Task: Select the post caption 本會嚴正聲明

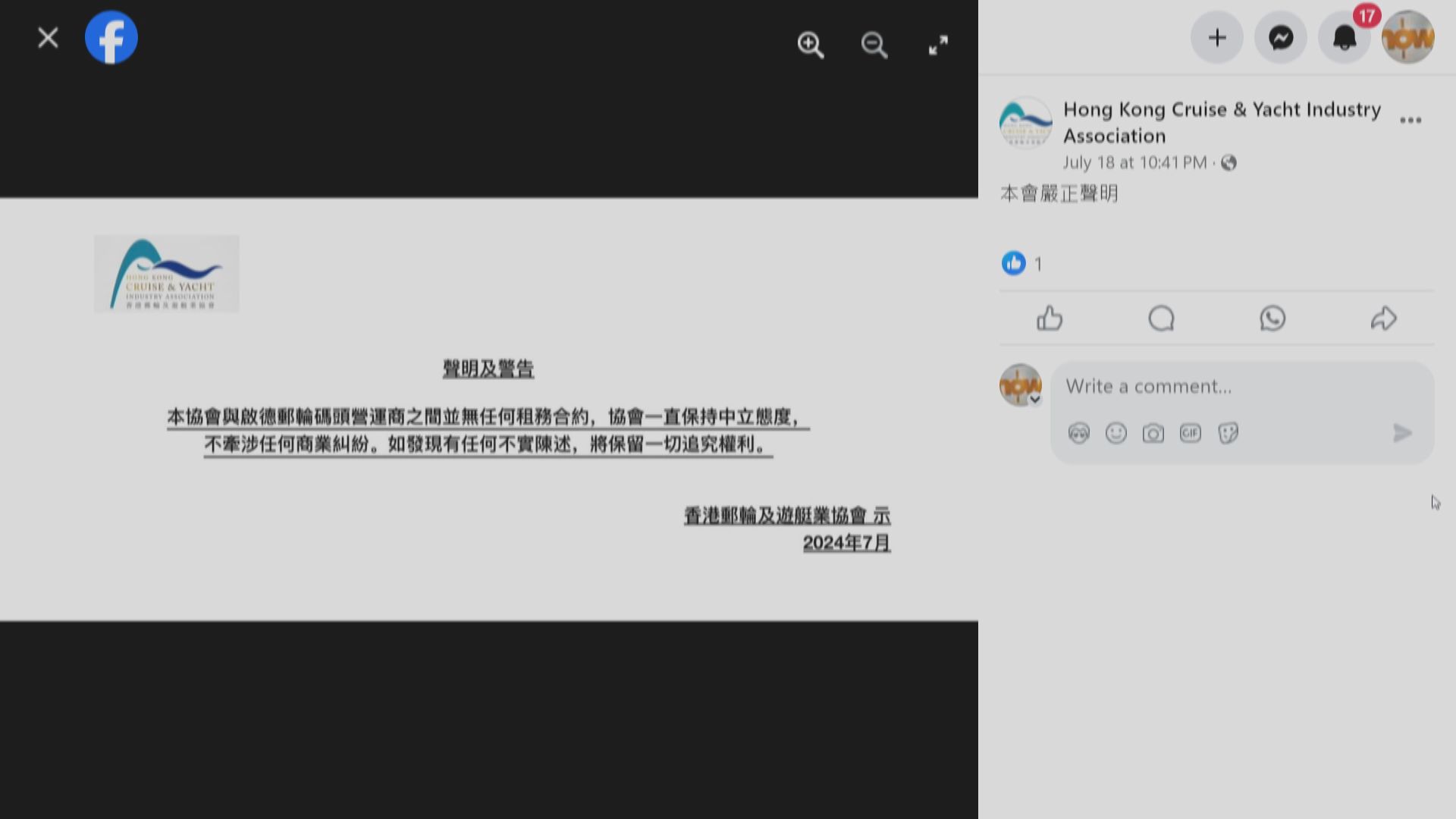Action: pyautogui.click(x=1059, y=193)
